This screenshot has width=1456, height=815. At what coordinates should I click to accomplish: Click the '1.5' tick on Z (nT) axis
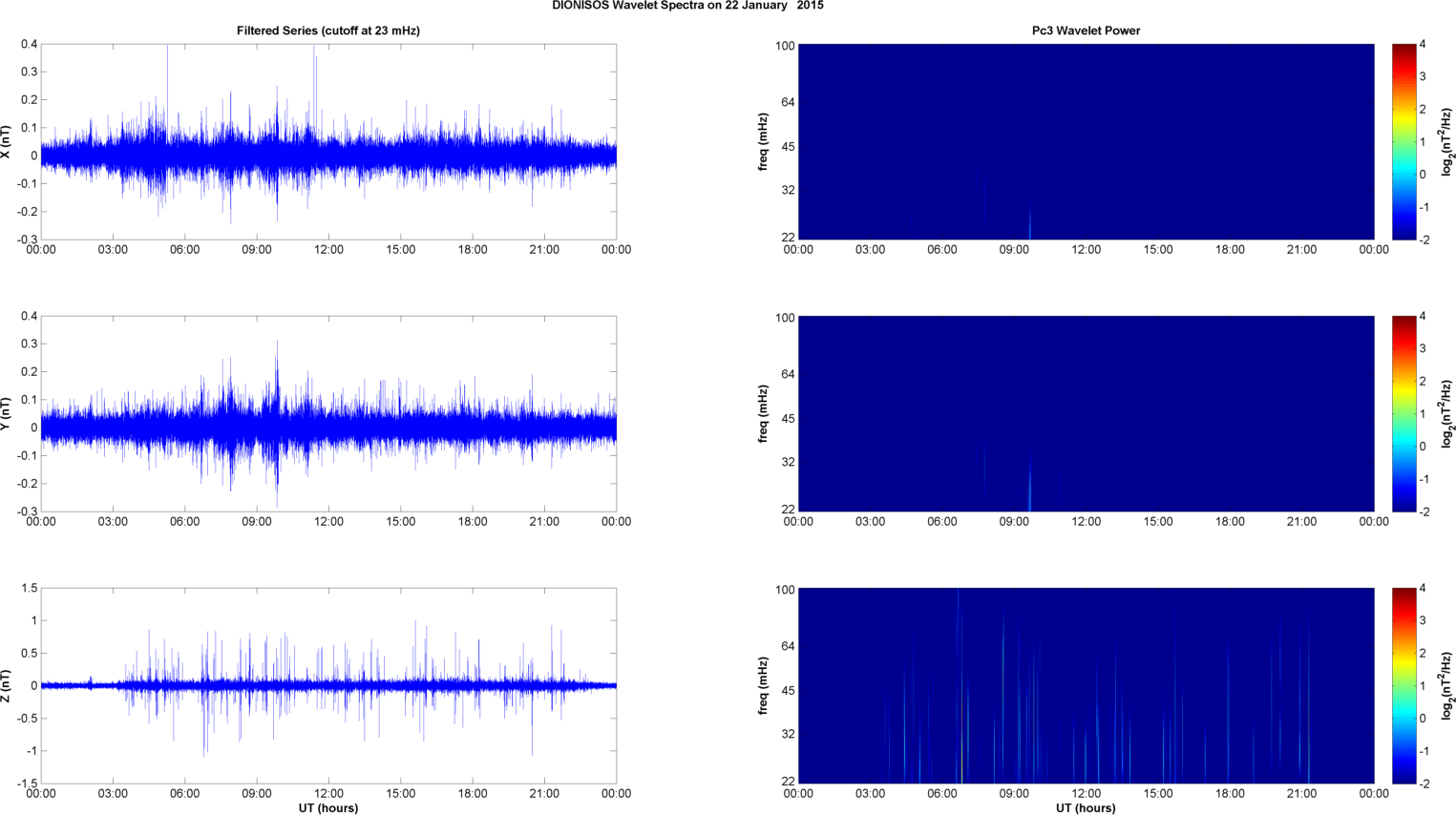pyautogui.click(x=29, y=589)
